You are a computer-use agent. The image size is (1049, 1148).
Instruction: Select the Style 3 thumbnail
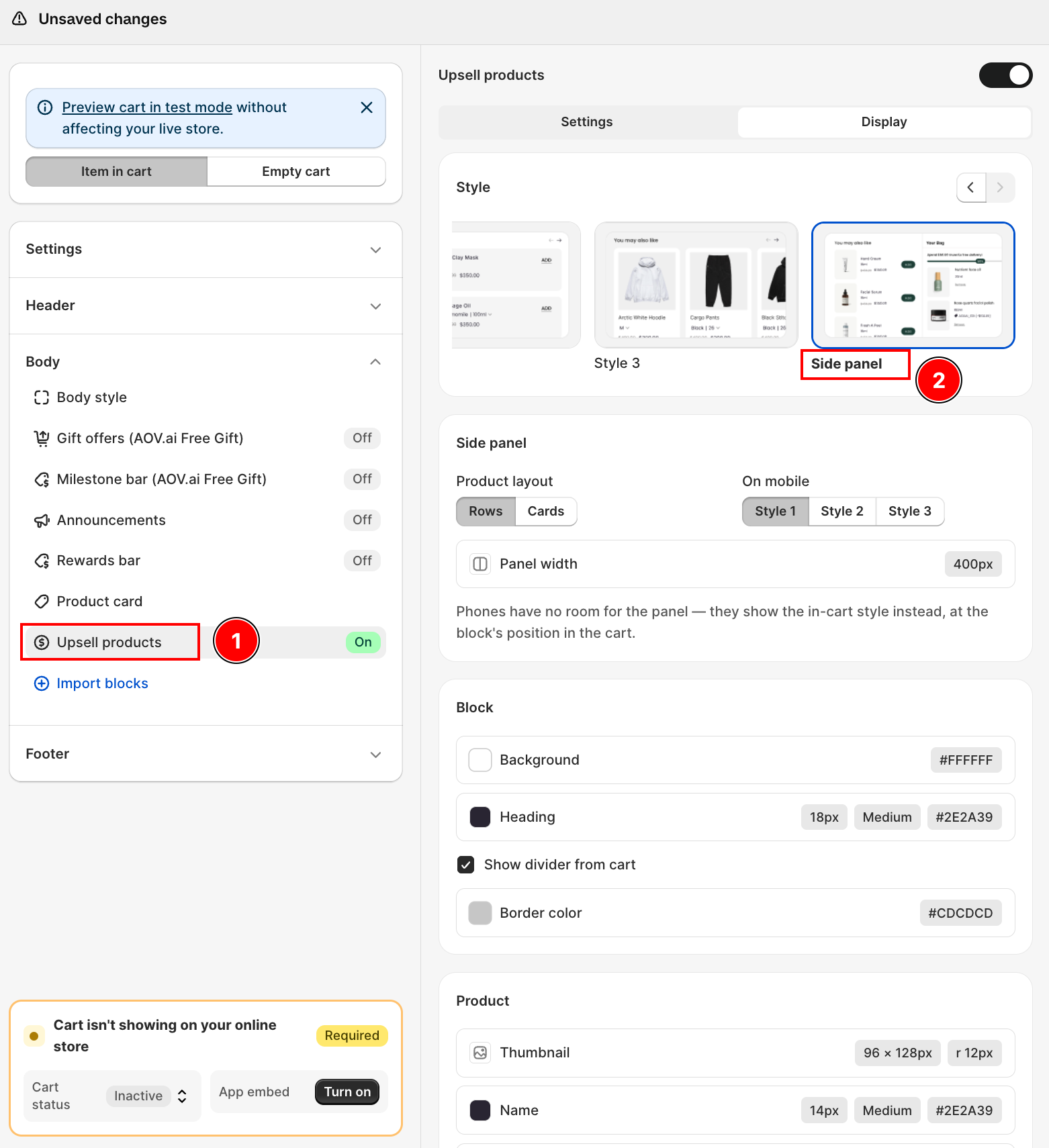696,285
